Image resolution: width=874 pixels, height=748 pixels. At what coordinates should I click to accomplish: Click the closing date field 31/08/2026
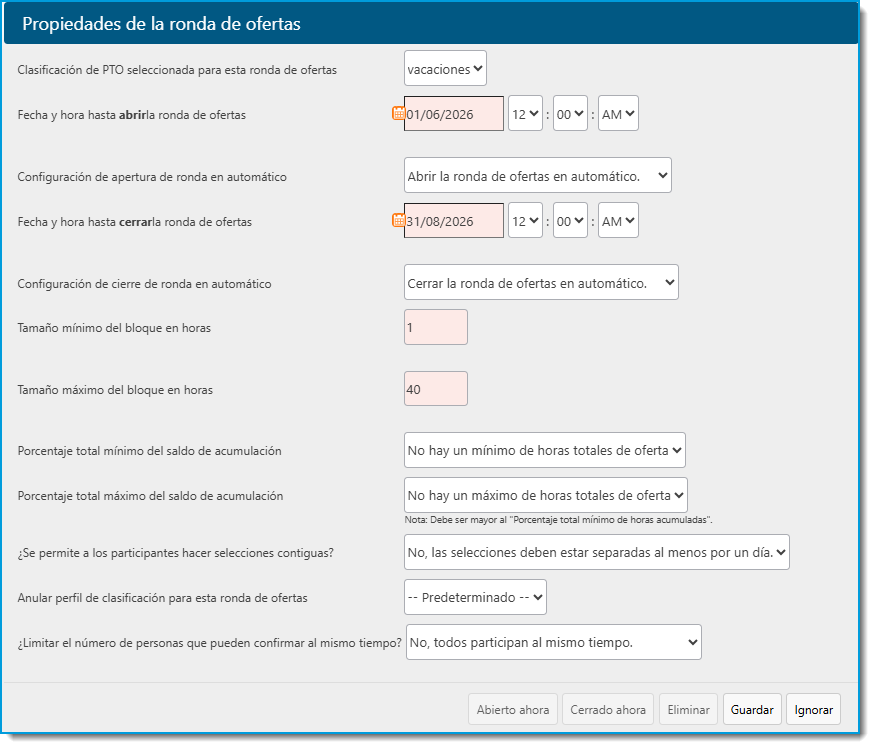coord(454,221)
